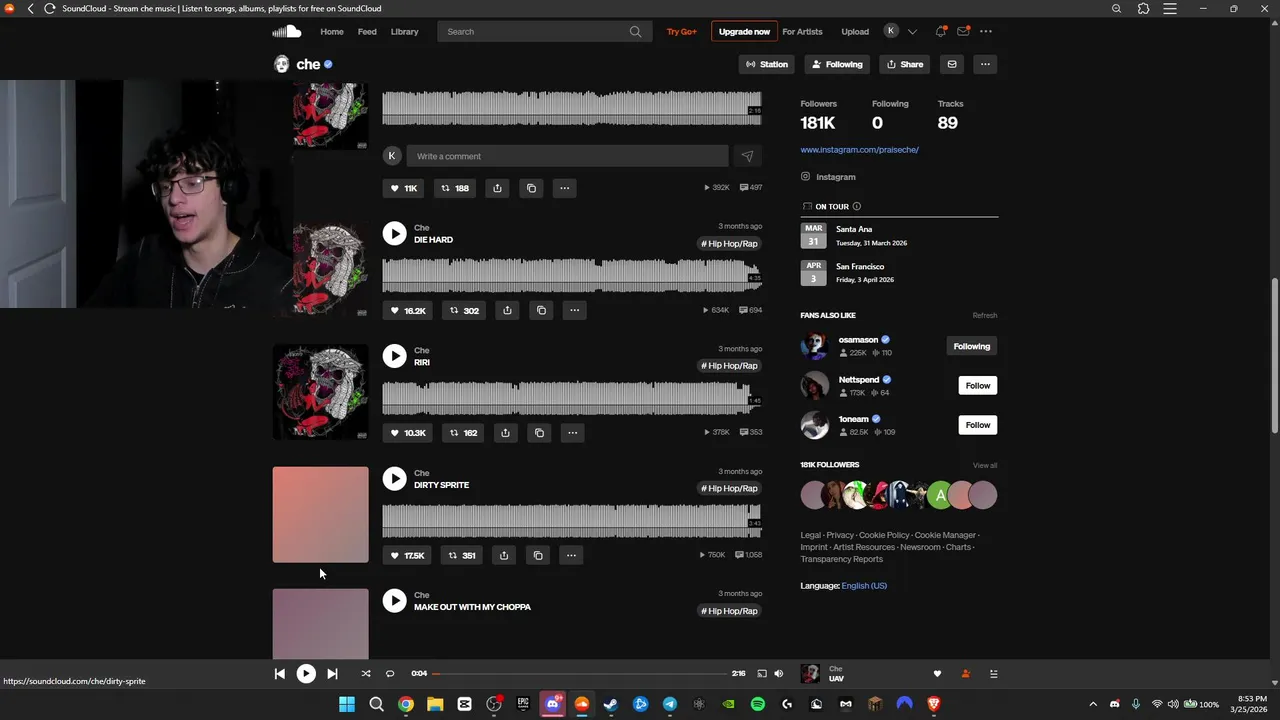Open Steam from the taskbar
Viewport: 1280px width, 720px height.
[611, 704]
